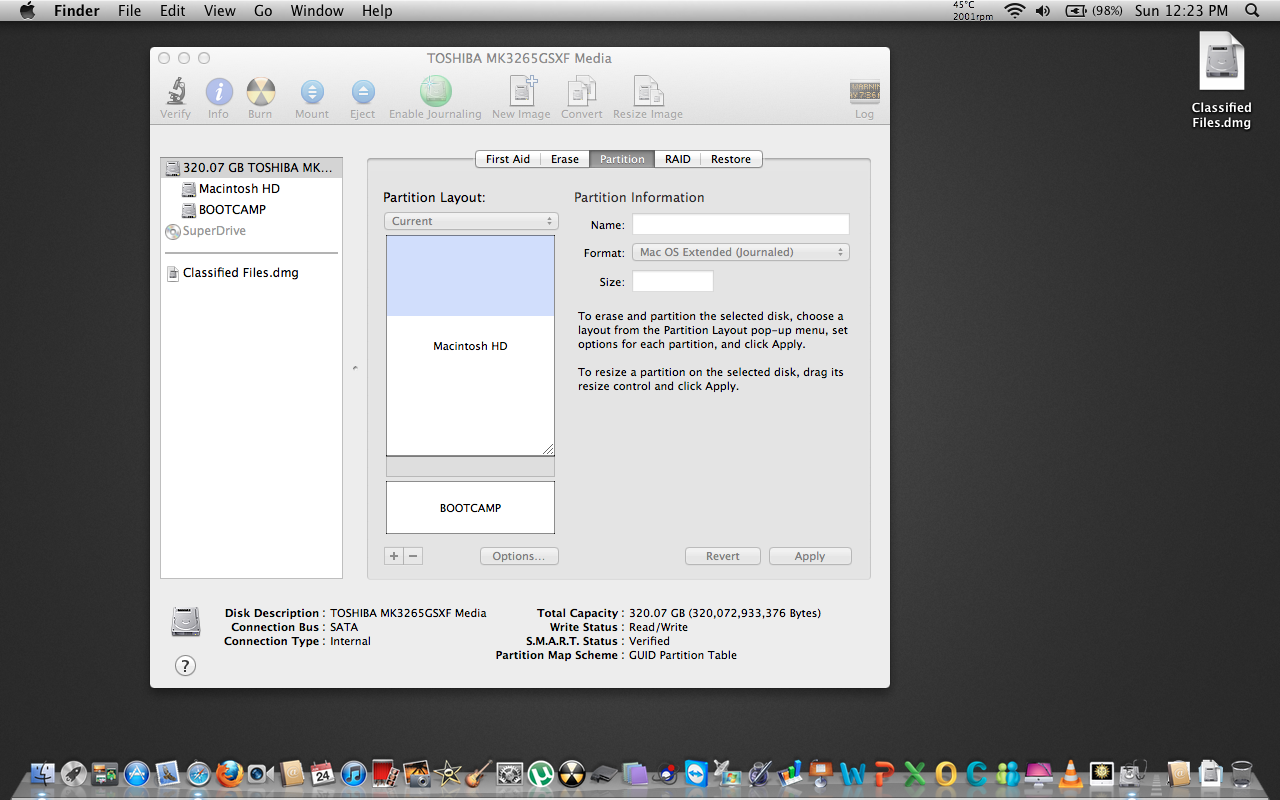Select 320.07 GB TOSHIBA disk in sidebar

coord(252,168)
